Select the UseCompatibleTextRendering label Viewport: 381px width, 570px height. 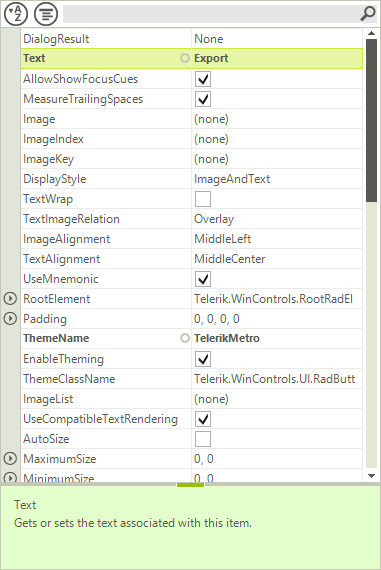tap(100, 419)
